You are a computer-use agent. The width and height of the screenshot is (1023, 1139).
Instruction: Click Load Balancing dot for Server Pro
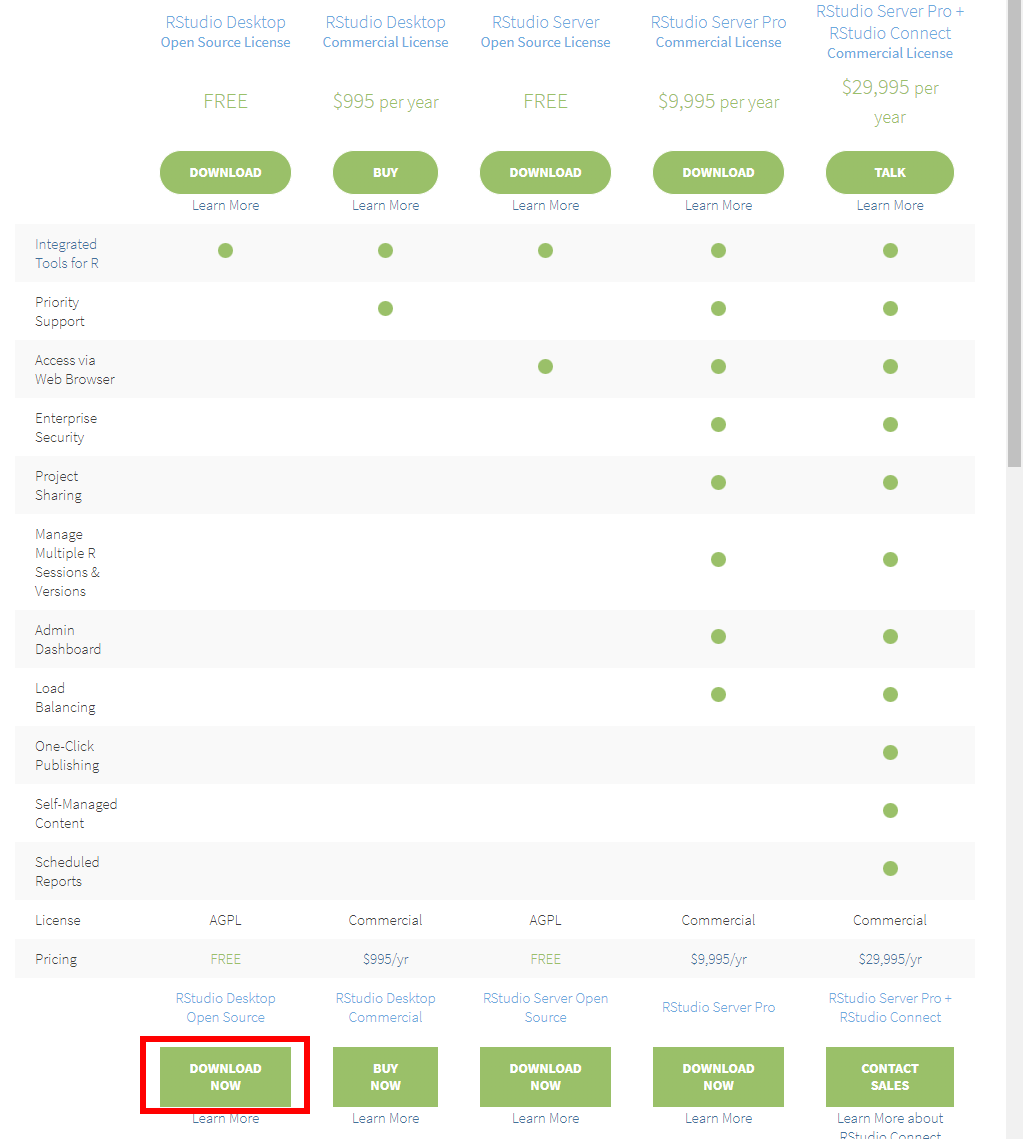pyautogui.click(x=718, y=694)
